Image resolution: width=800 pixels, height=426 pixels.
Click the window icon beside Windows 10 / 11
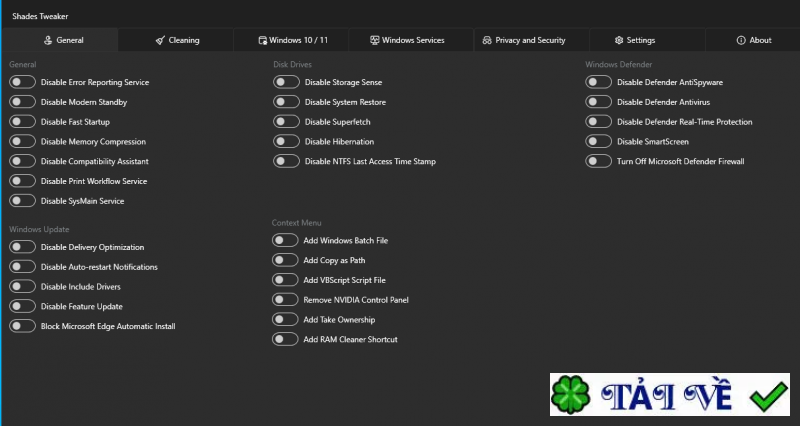click(x=263, y=40)
